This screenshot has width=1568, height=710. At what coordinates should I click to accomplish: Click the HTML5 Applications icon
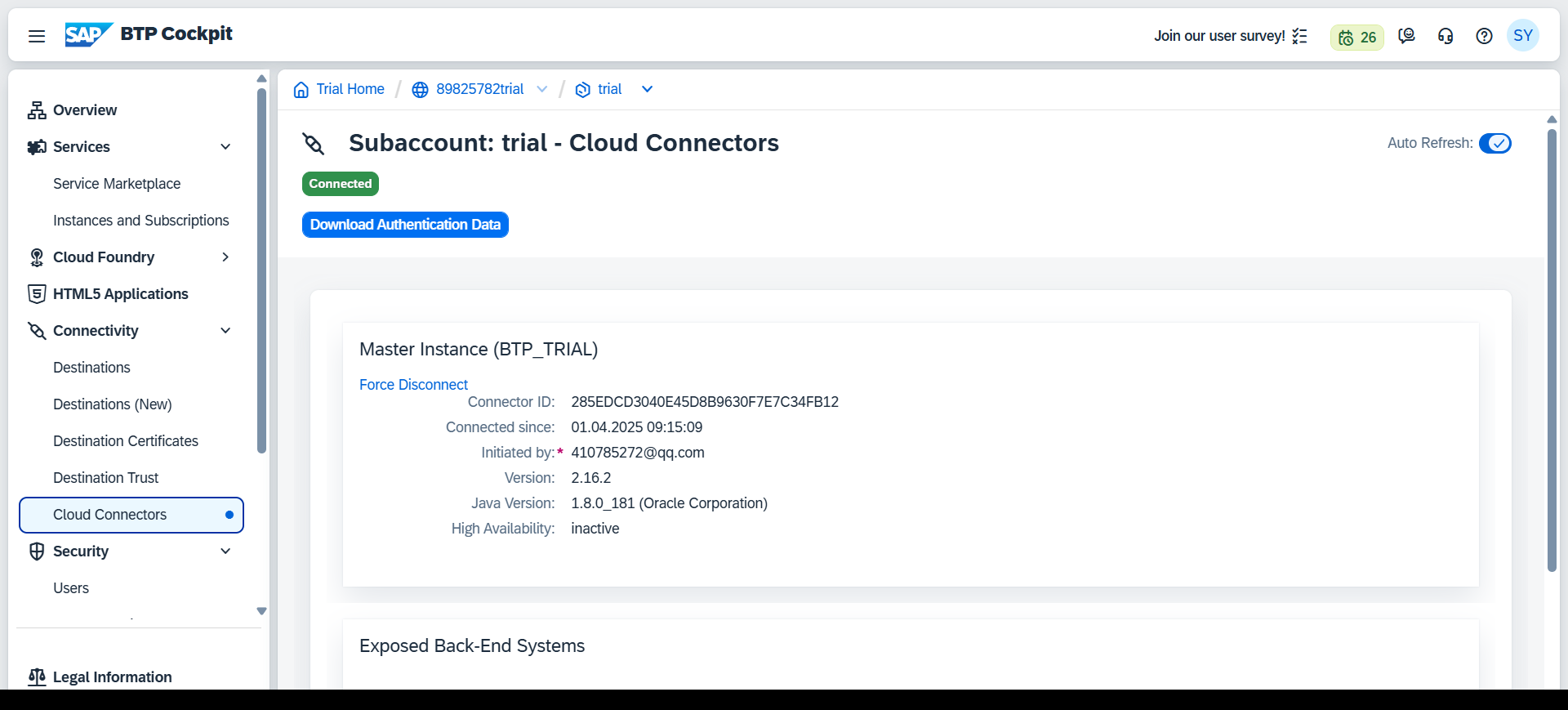pos(37,294)
